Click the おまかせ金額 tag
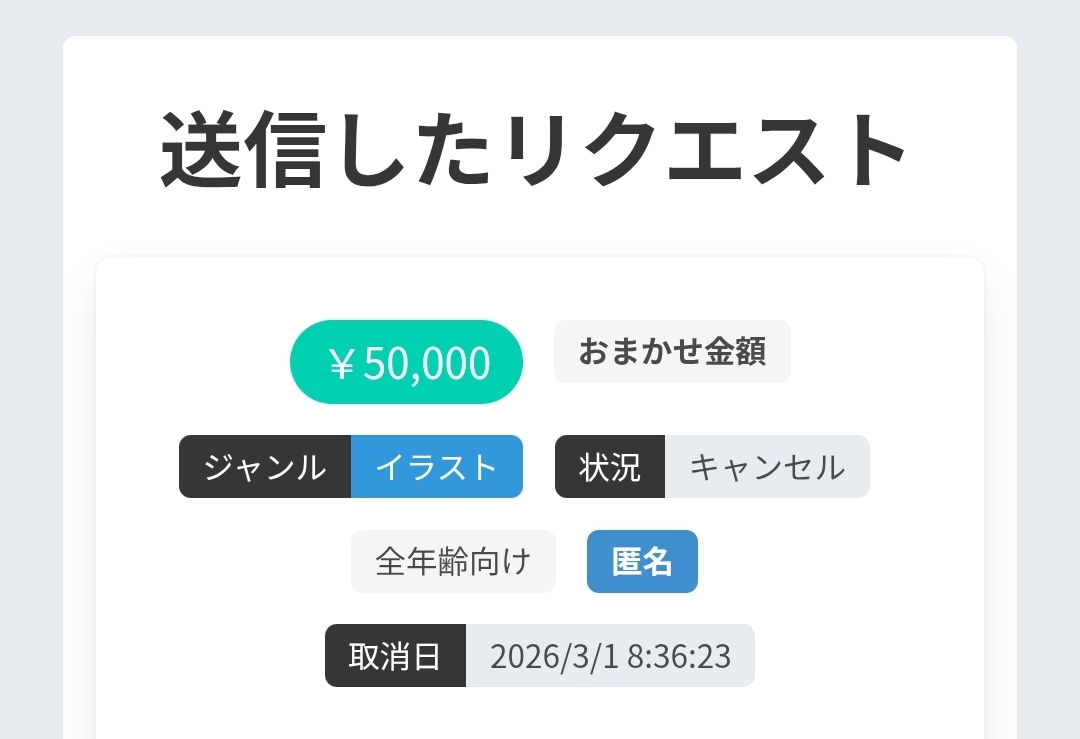 click(x=672, y=352)
